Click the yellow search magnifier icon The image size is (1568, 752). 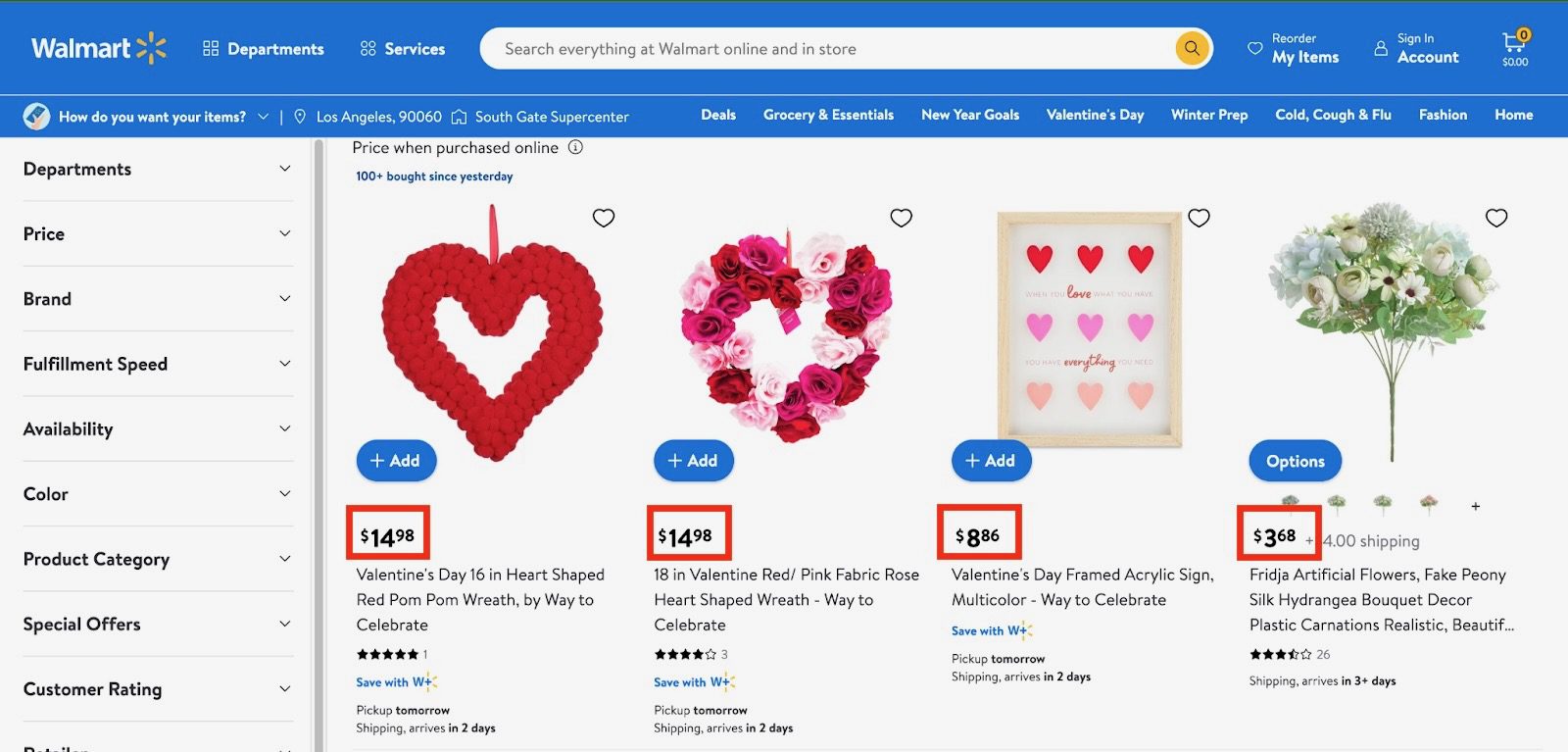click(1192, 48)
